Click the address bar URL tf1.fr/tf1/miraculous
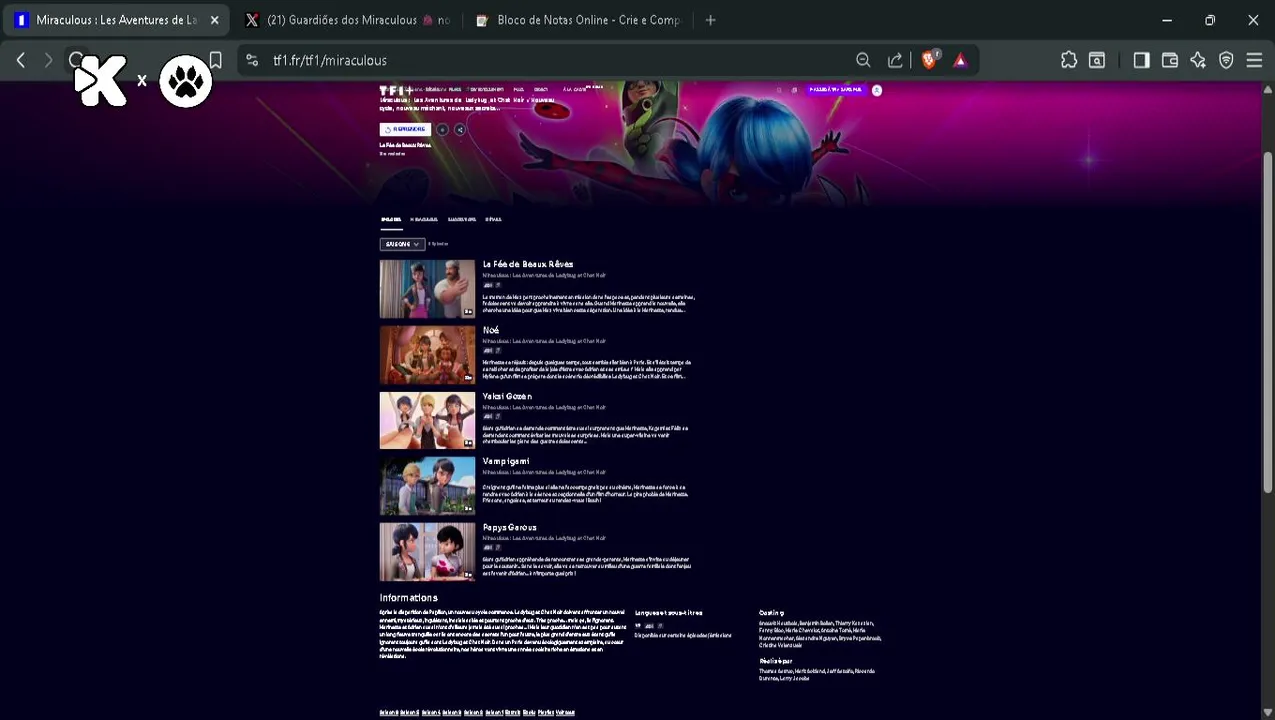 point(330,60)
